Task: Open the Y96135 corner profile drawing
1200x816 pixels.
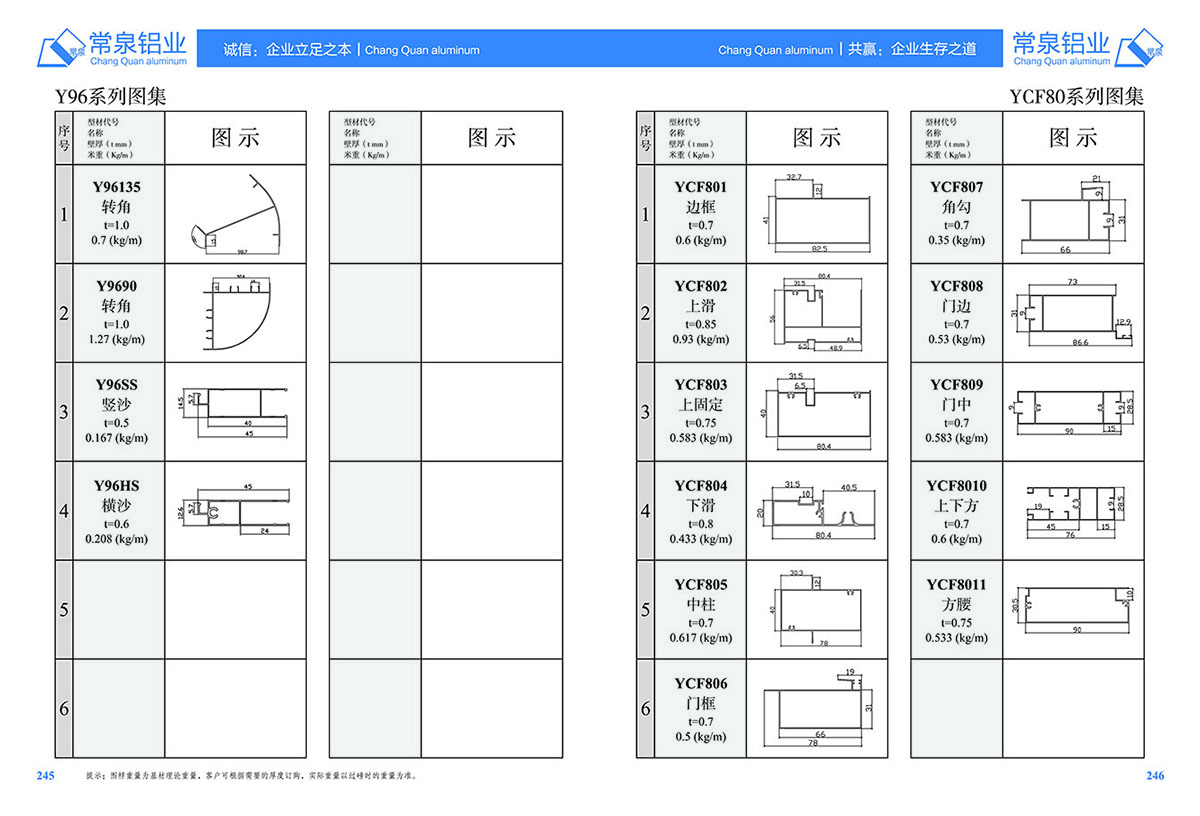Action: point(235,214)
